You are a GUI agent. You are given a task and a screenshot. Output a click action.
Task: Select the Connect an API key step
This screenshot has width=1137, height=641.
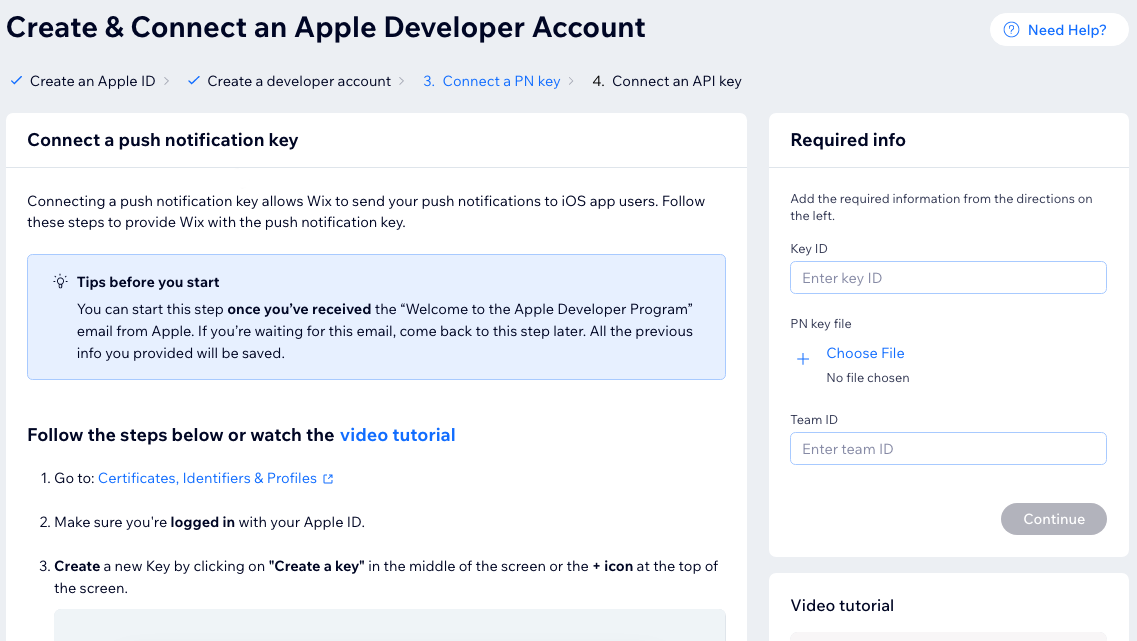pyautogui.click(x=667, y=81)
